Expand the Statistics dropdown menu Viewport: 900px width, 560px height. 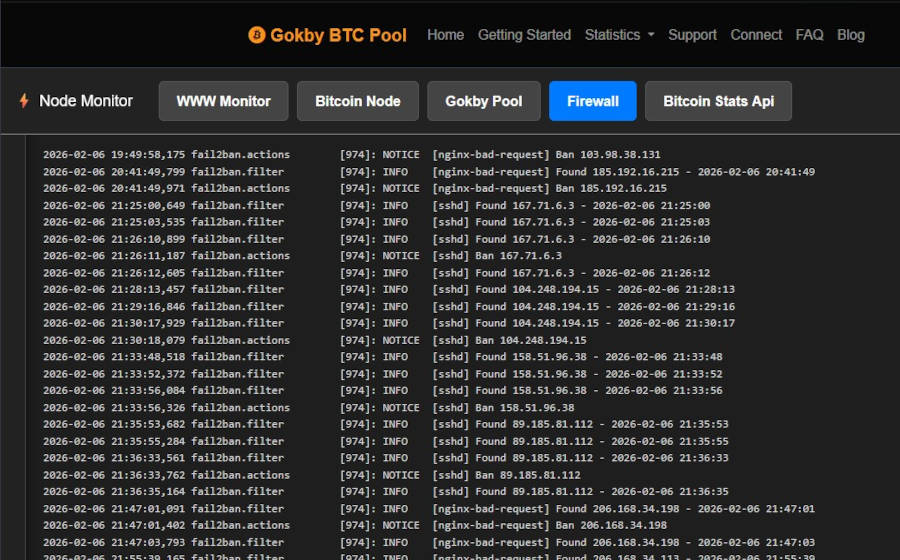[619, 35]
